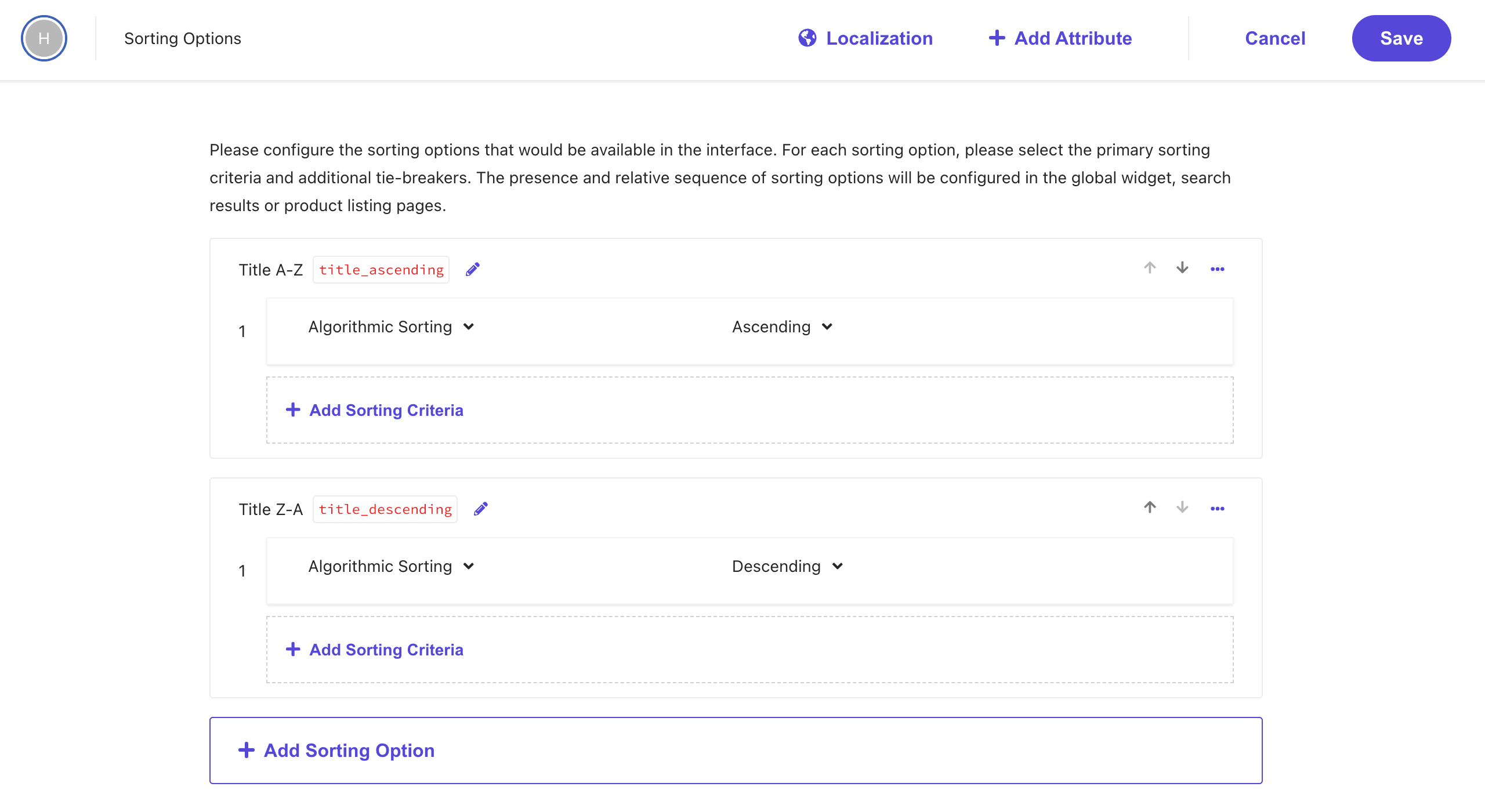Click the Cancel link
The image size is (1485, 812).
pos(1275,38)
